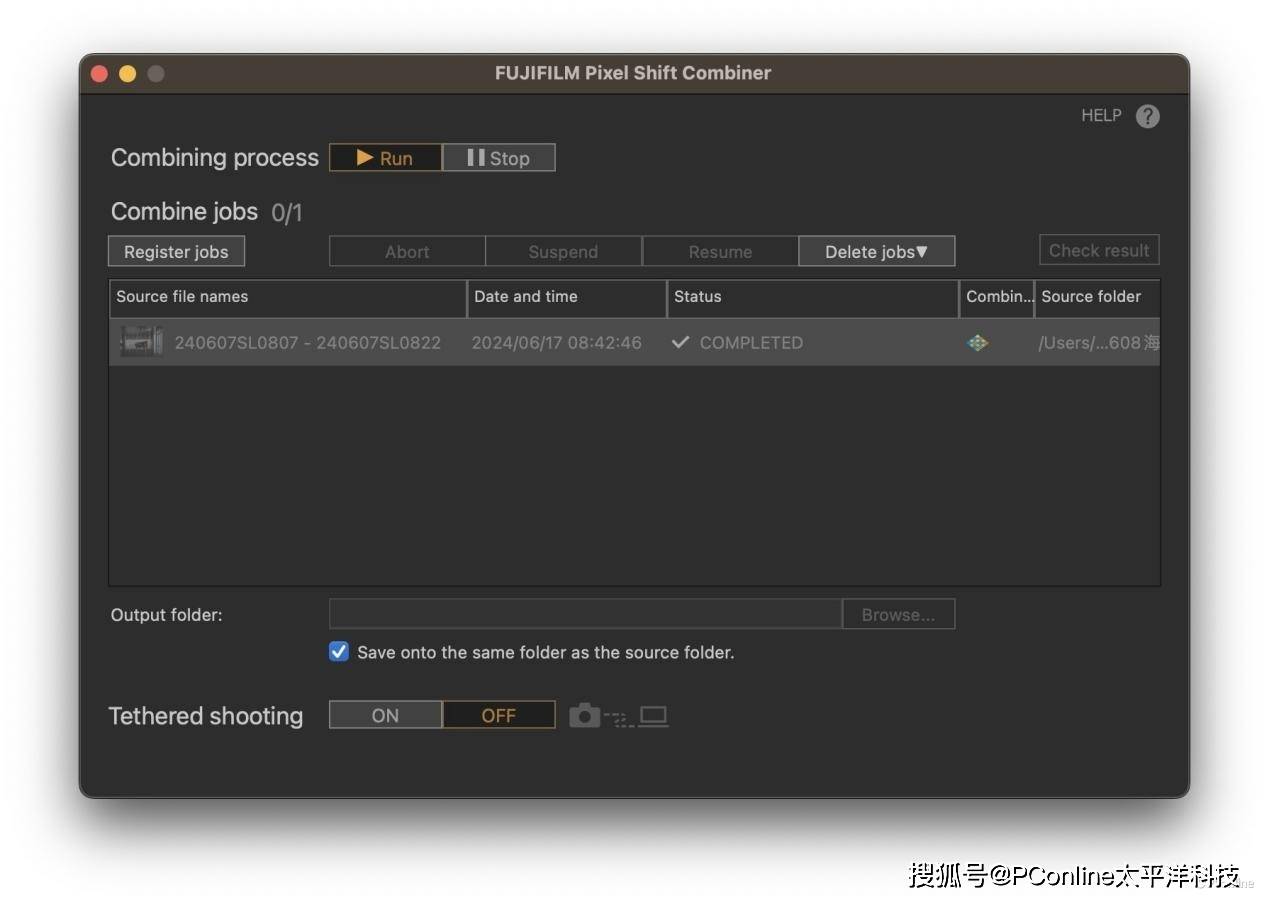This screenshot has height=903, width=1269.
Task: Click the laptop icon beside tethered shooting
Action: [x=653, y=716]
